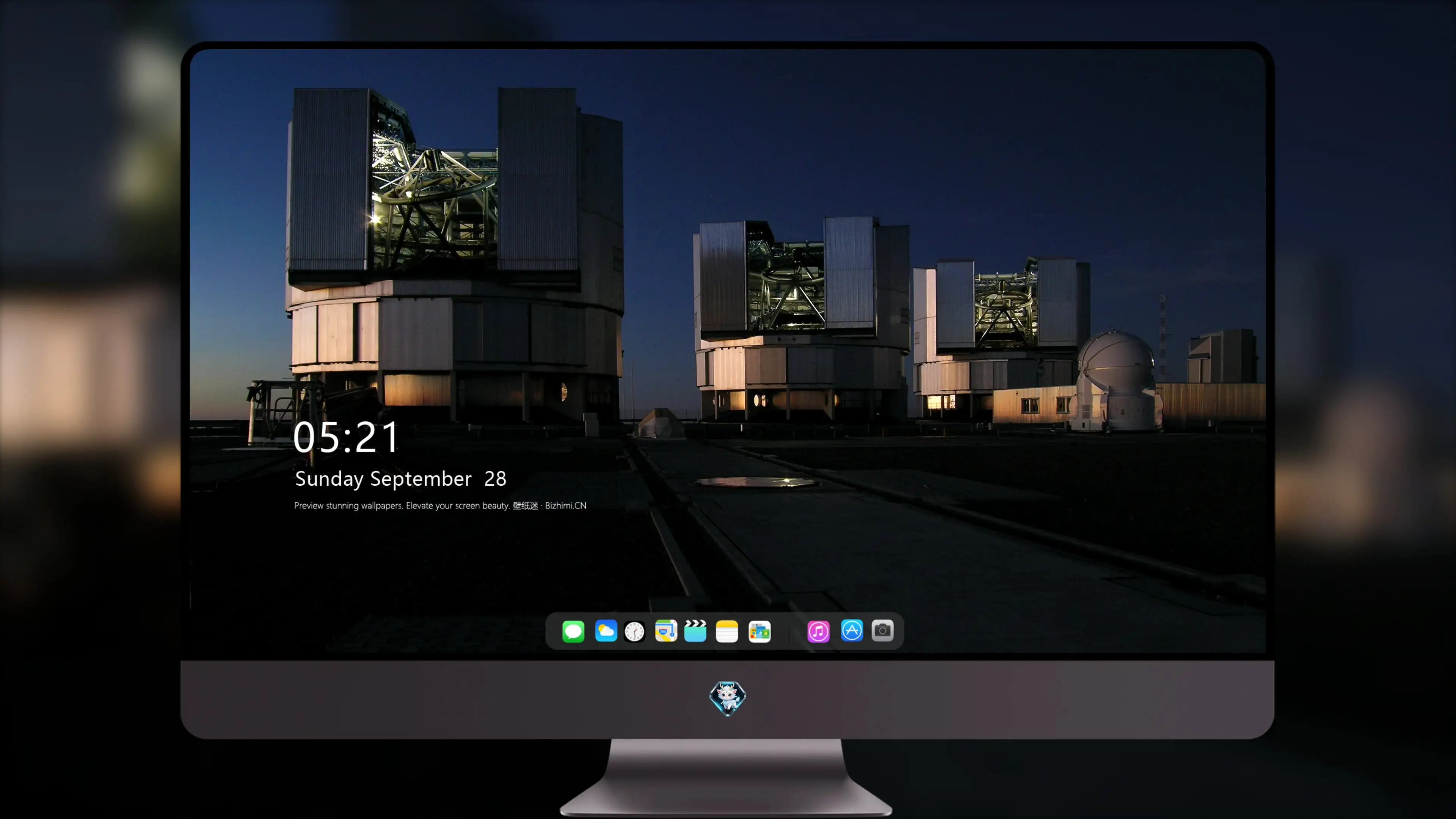Launch the Maps app from the dock

point(666,631)
